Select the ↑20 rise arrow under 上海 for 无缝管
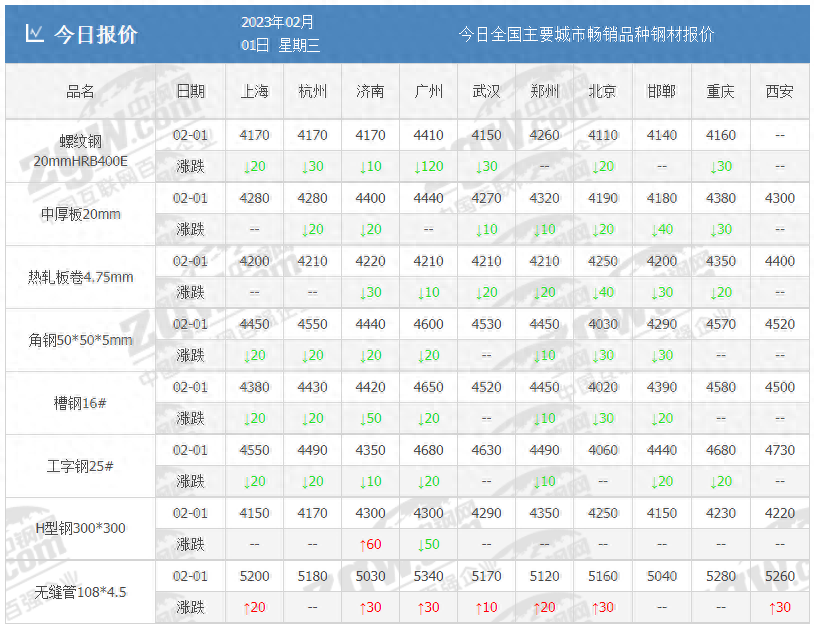Screen dimensions: 815x628 [254, 607]
